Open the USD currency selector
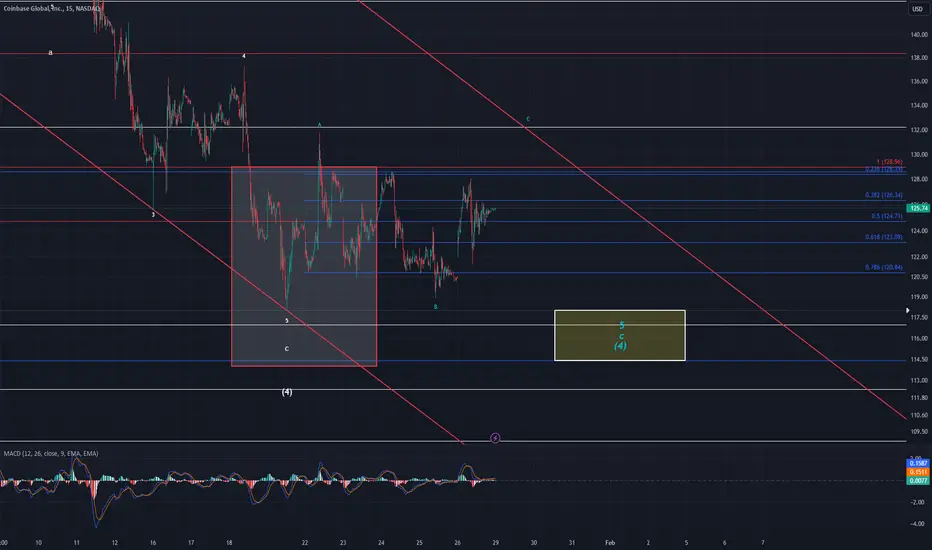This screenshot has height=550, width=932. [918, 9]
